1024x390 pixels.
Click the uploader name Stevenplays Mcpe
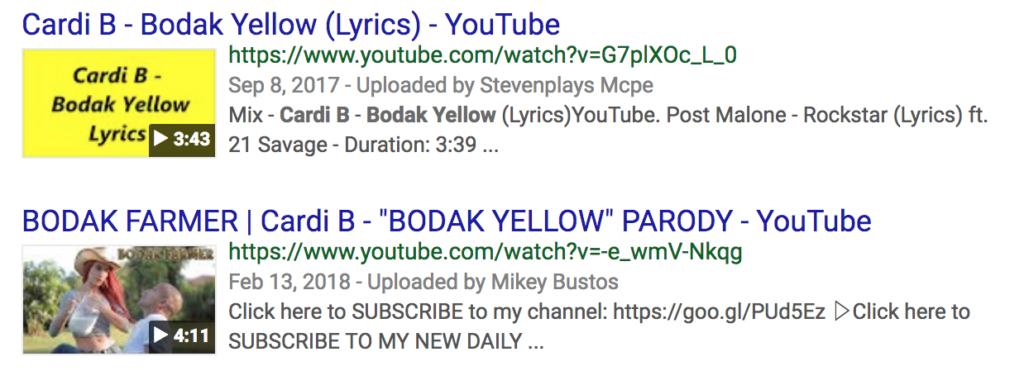566,85
